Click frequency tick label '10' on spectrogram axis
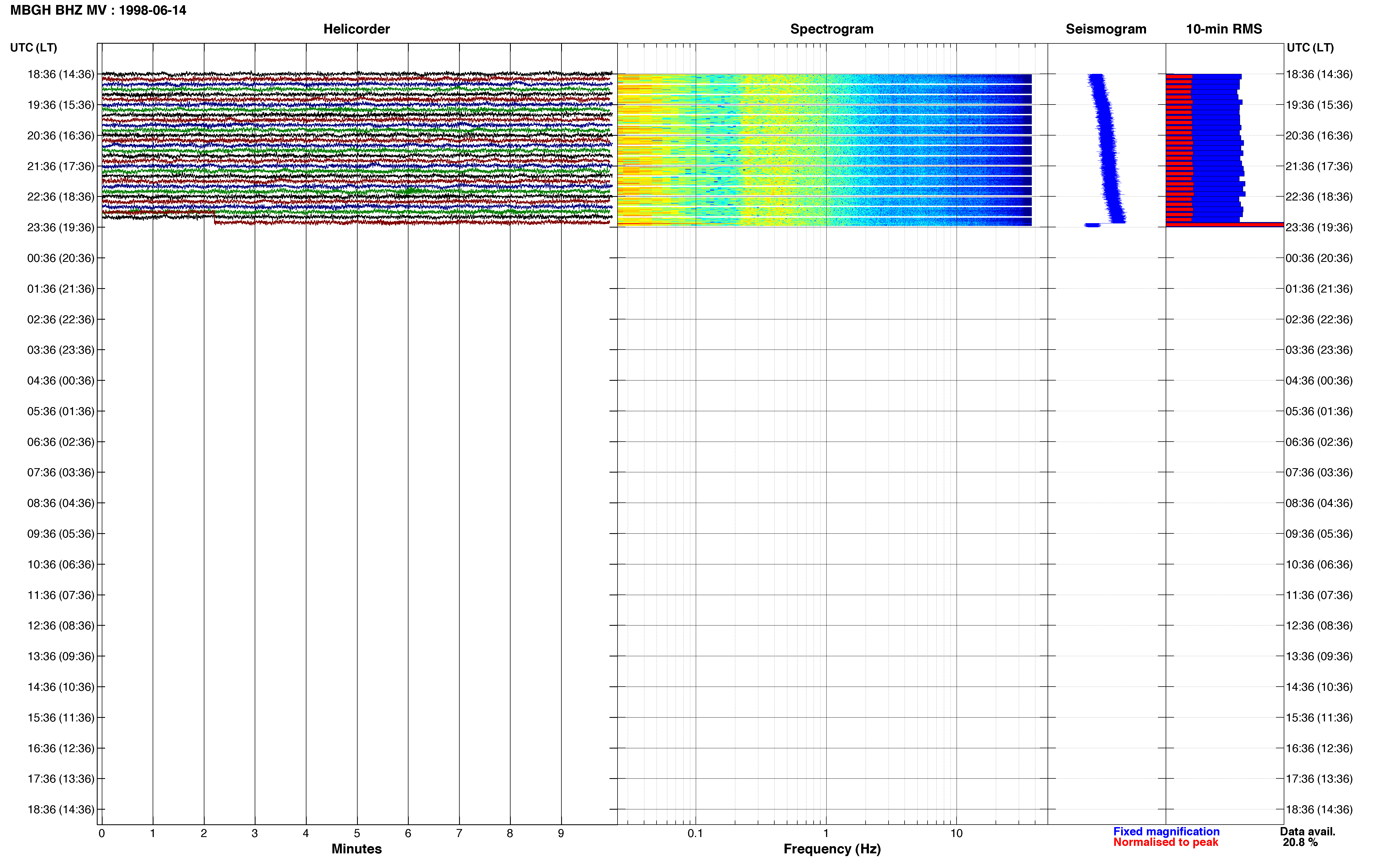Image resolution: width=1388 pixels, height=868 pixels. (956, 833)
